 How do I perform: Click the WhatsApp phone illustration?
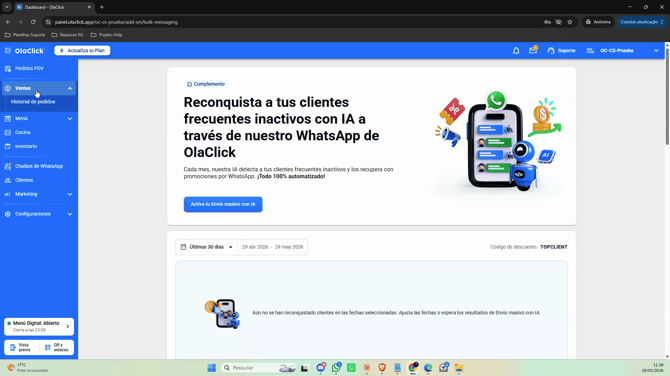click(498, 141)
